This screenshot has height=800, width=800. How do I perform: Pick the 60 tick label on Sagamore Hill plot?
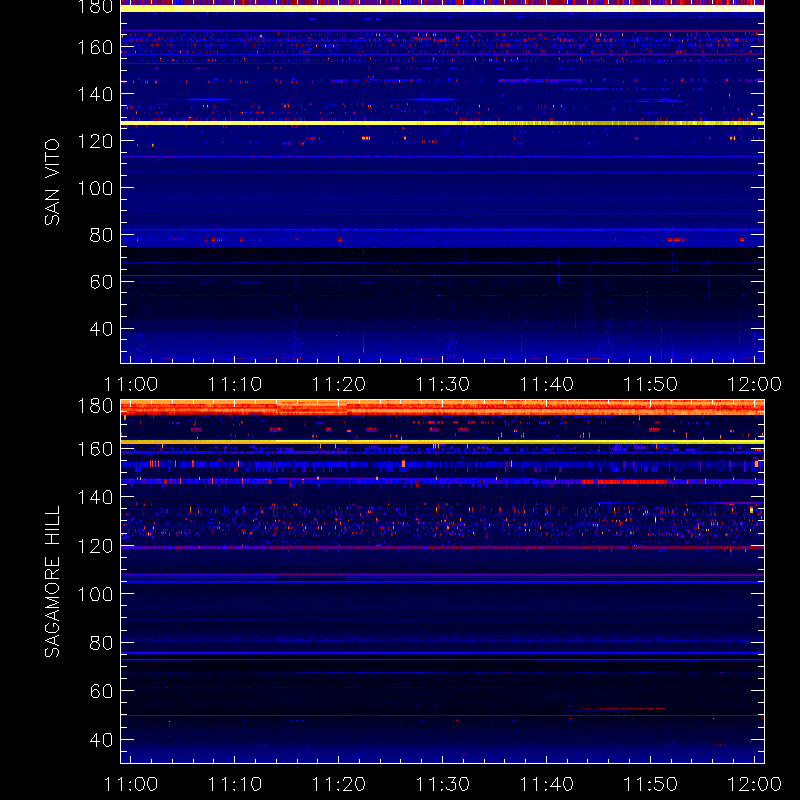pos(101,691)
